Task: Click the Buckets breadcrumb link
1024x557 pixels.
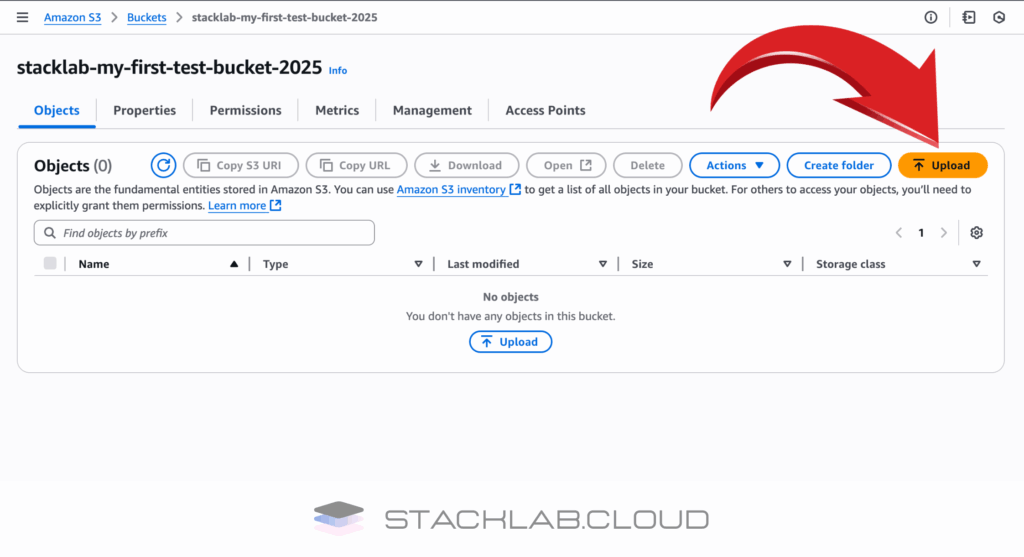Action: pyautogui.click(x=147, y=18)
